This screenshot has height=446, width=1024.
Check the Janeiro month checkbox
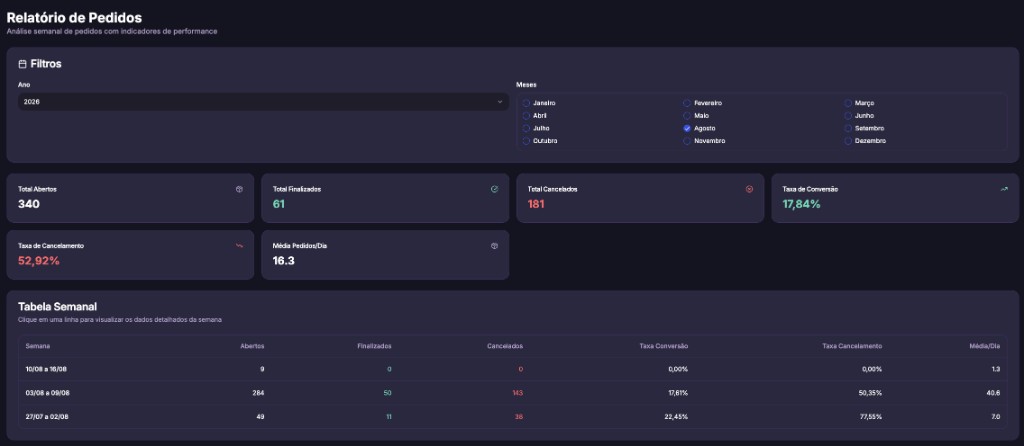tap(526, 103)
